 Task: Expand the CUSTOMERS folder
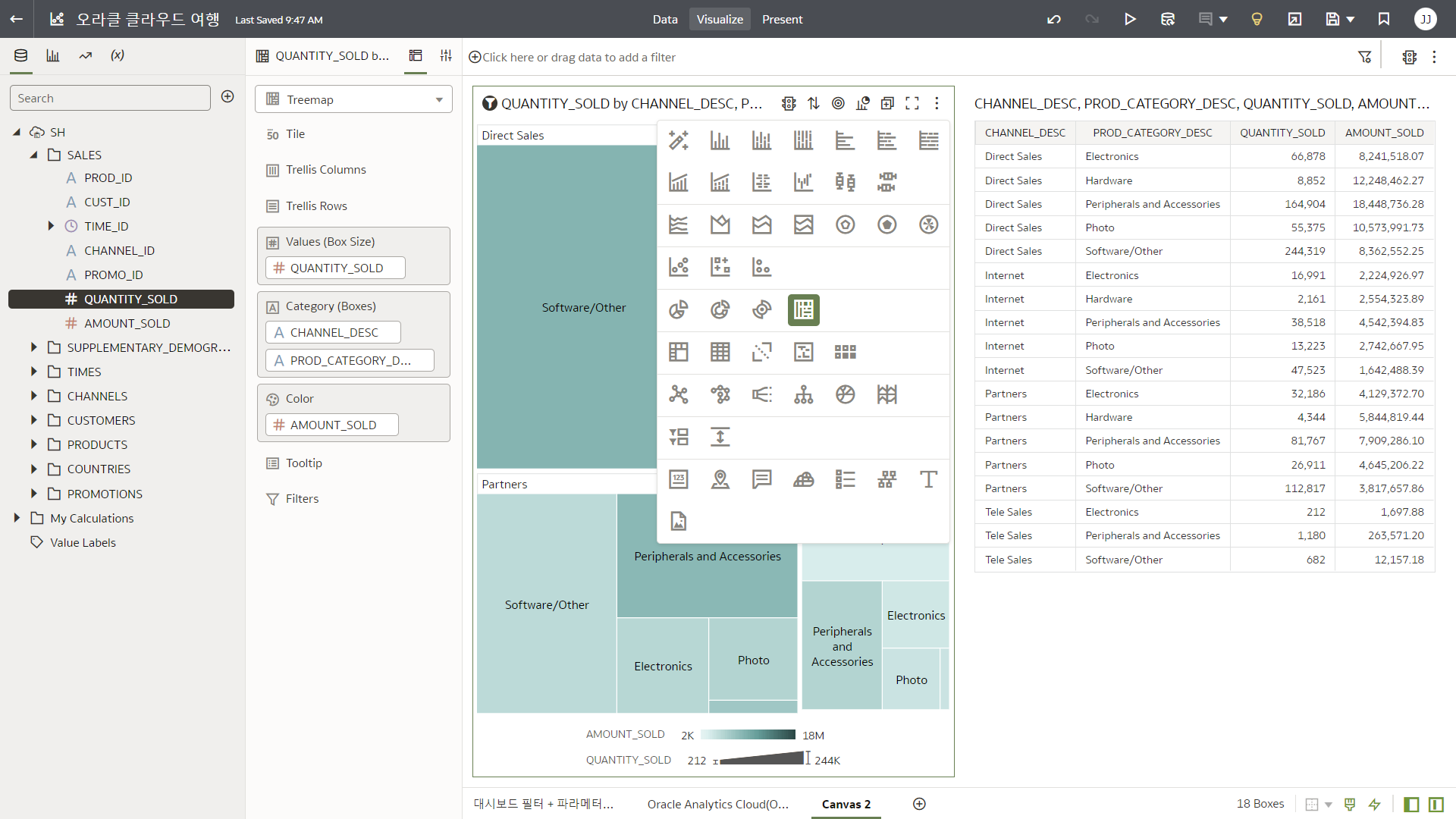(x=33, y=420)
